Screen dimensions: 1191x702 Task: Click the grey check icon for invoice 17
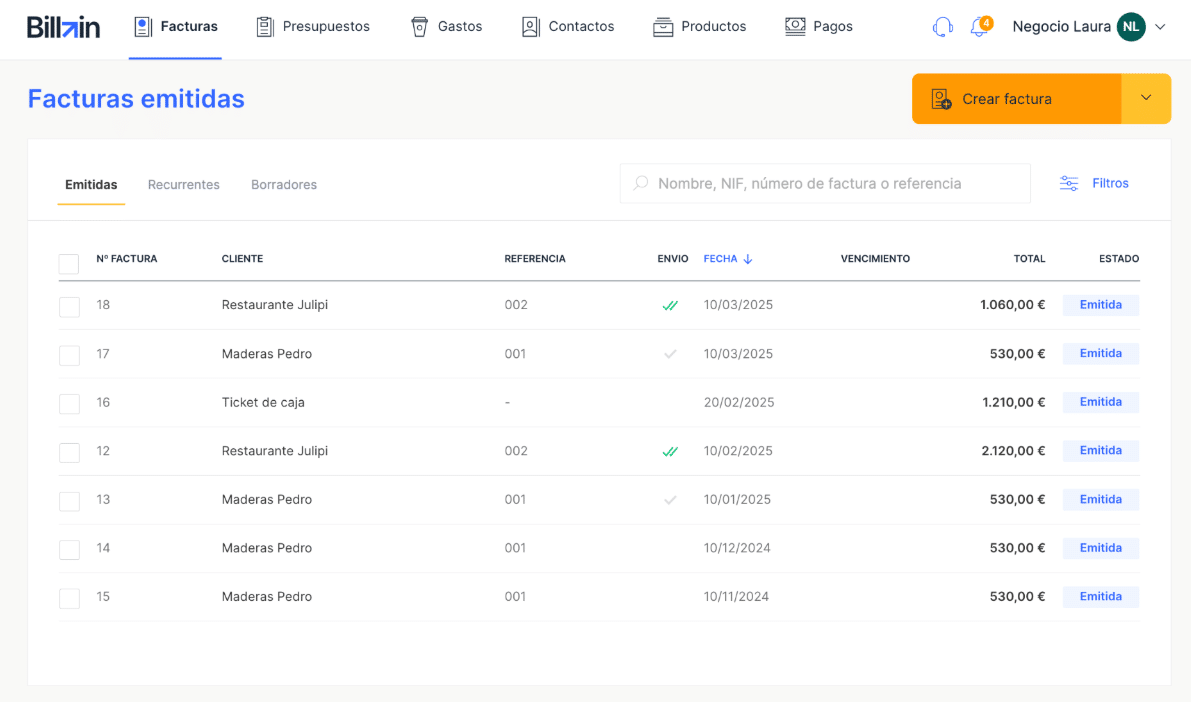tap(670, 354)
